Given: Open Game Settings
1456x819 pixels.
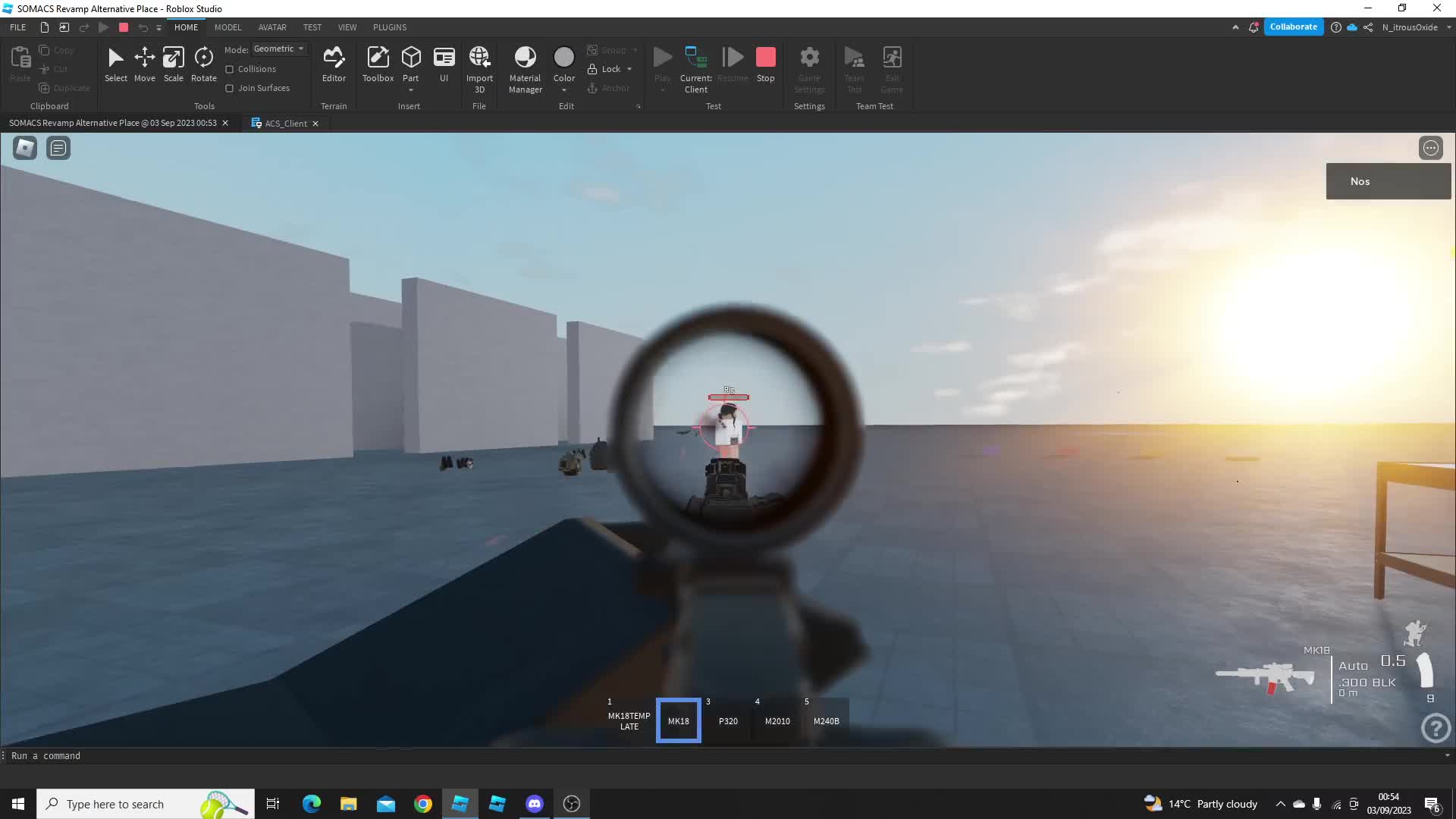Looking at the screenshot, I should (x=809, y=68).
